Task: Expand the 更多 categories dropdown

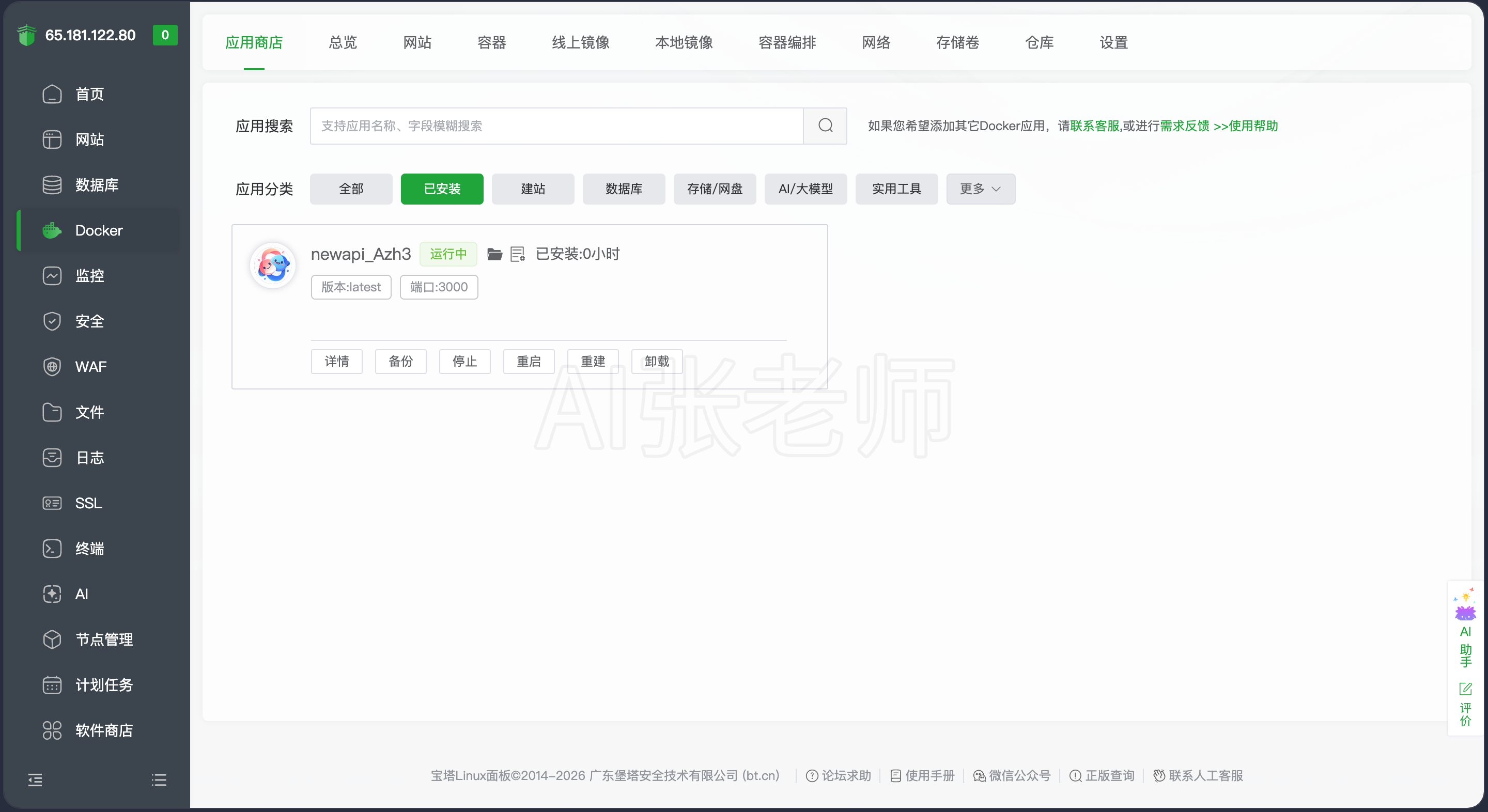Action: pos(980,189)
